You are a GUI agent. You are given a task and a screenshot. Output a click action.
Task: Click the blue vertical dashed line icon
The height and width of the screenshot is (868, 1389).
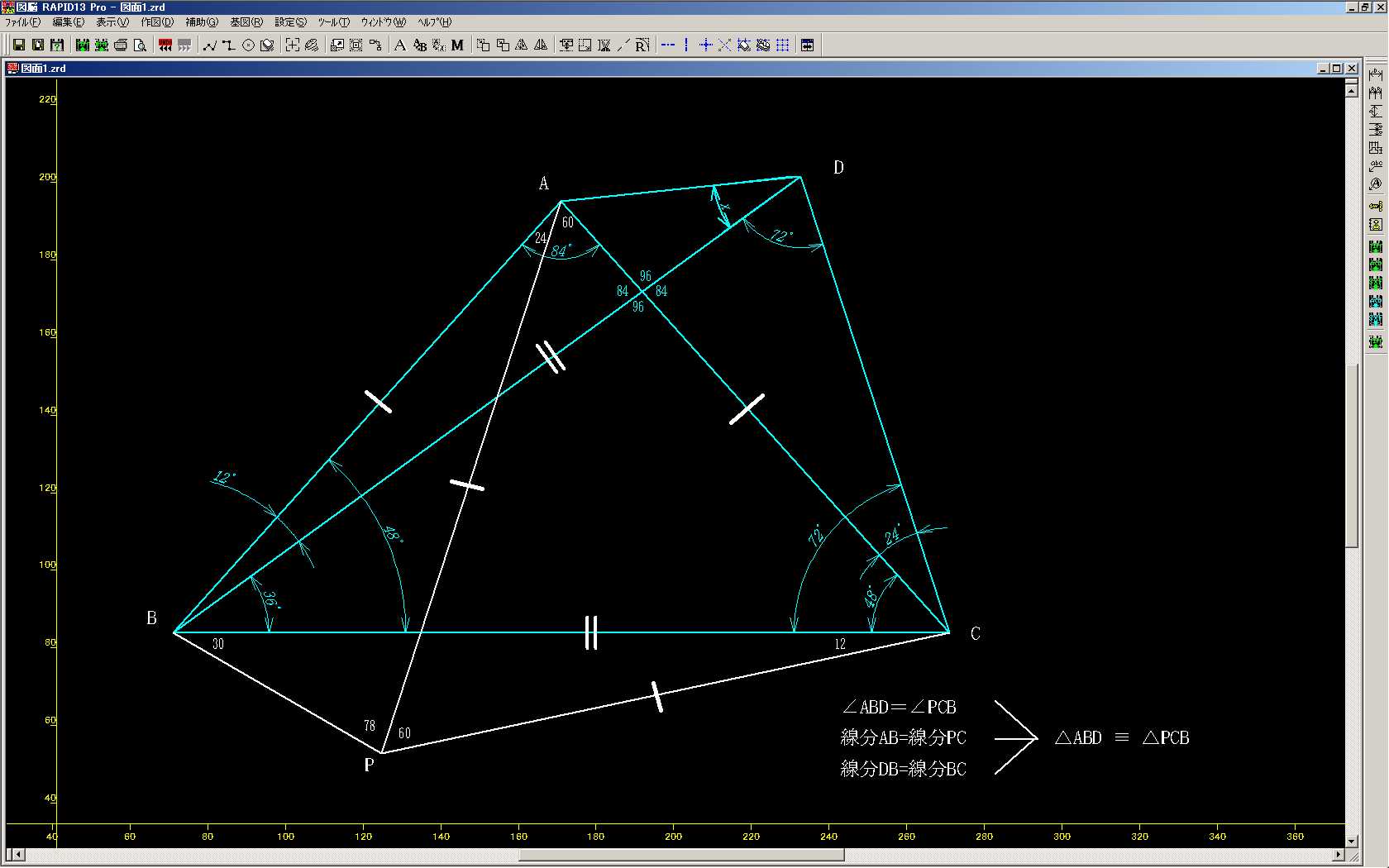686,45
